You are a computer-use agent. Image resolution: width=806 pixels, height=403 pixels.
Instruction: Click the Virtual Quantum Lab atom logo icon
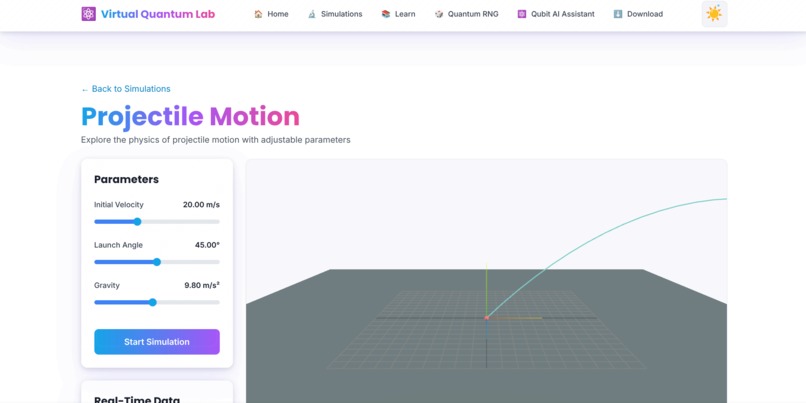[x=88, y=14]
